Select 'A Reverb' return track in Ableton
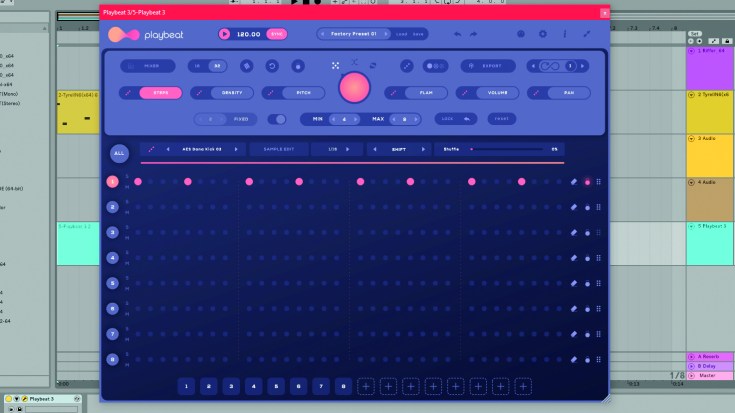This screenshot has height=413, width=735. click(710, 357)
